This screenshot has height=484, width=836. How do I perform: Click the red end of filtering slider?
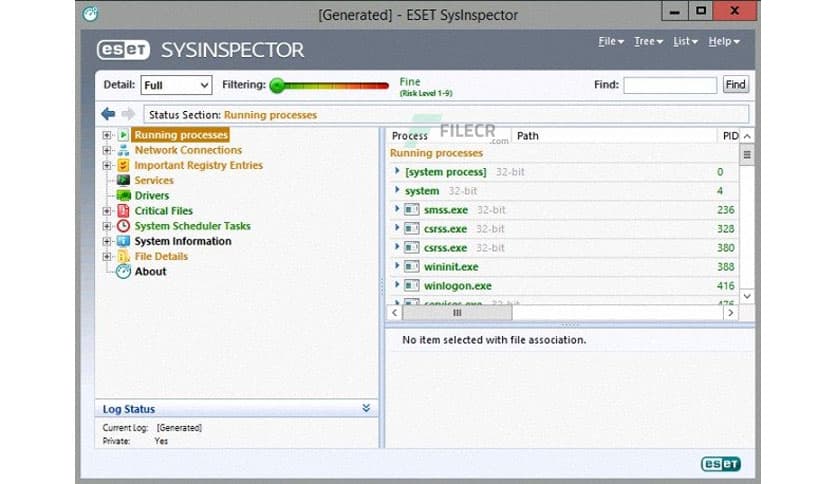pos(381,85)
